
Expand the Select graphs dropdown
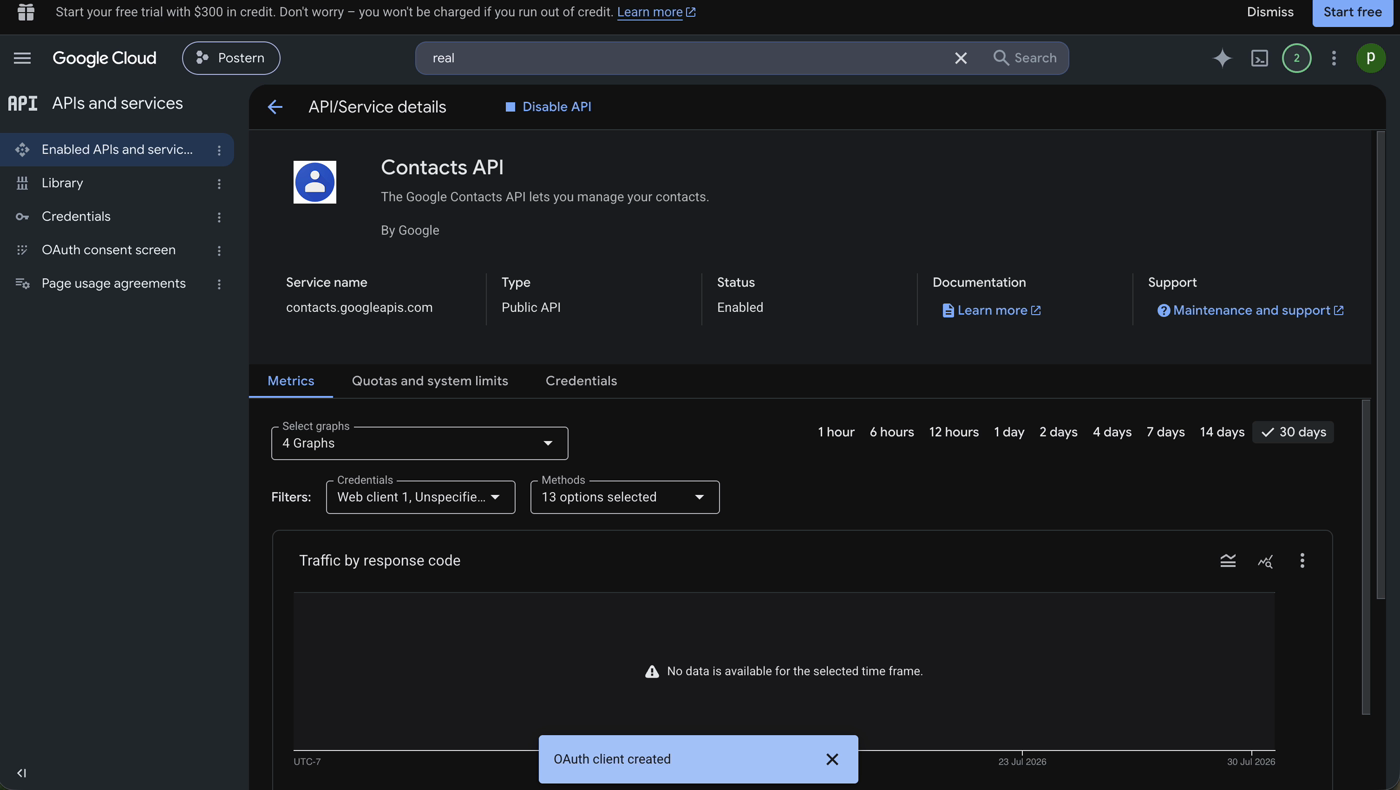pyautogui.click(x=420, y=443)
